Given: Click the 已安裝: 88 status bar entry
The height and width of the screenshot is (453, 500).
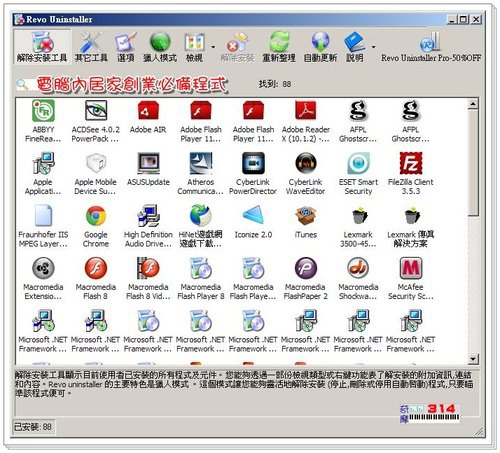Looking at the screenshot, I should tap(33, 427).
